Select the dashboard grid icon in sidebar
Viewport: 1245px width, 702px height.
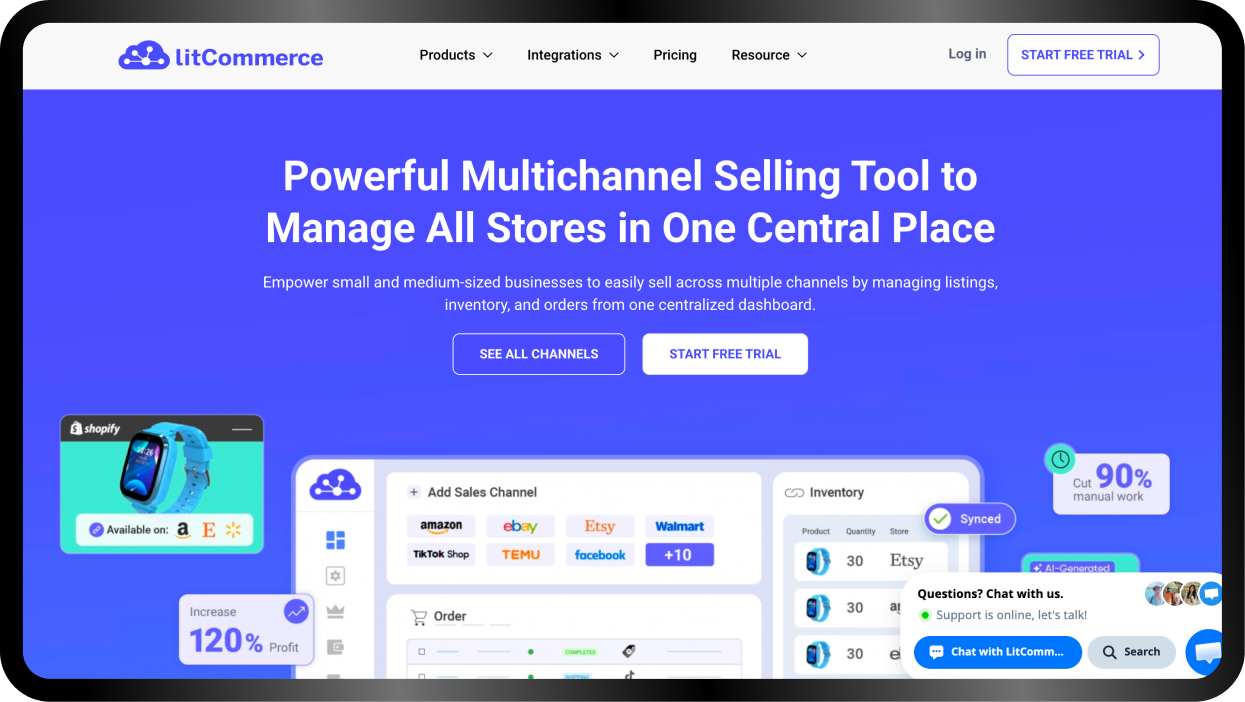335,540
